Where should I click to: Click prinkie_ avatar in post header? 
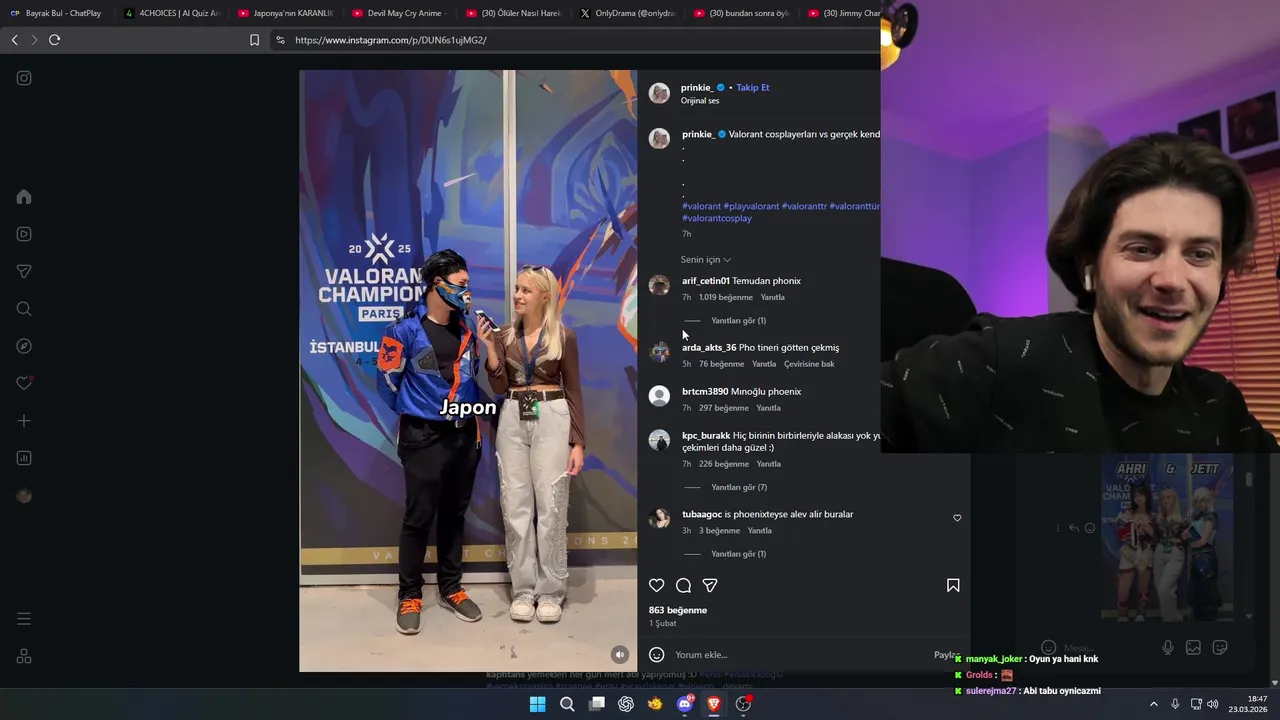click(x=659, y=93)
